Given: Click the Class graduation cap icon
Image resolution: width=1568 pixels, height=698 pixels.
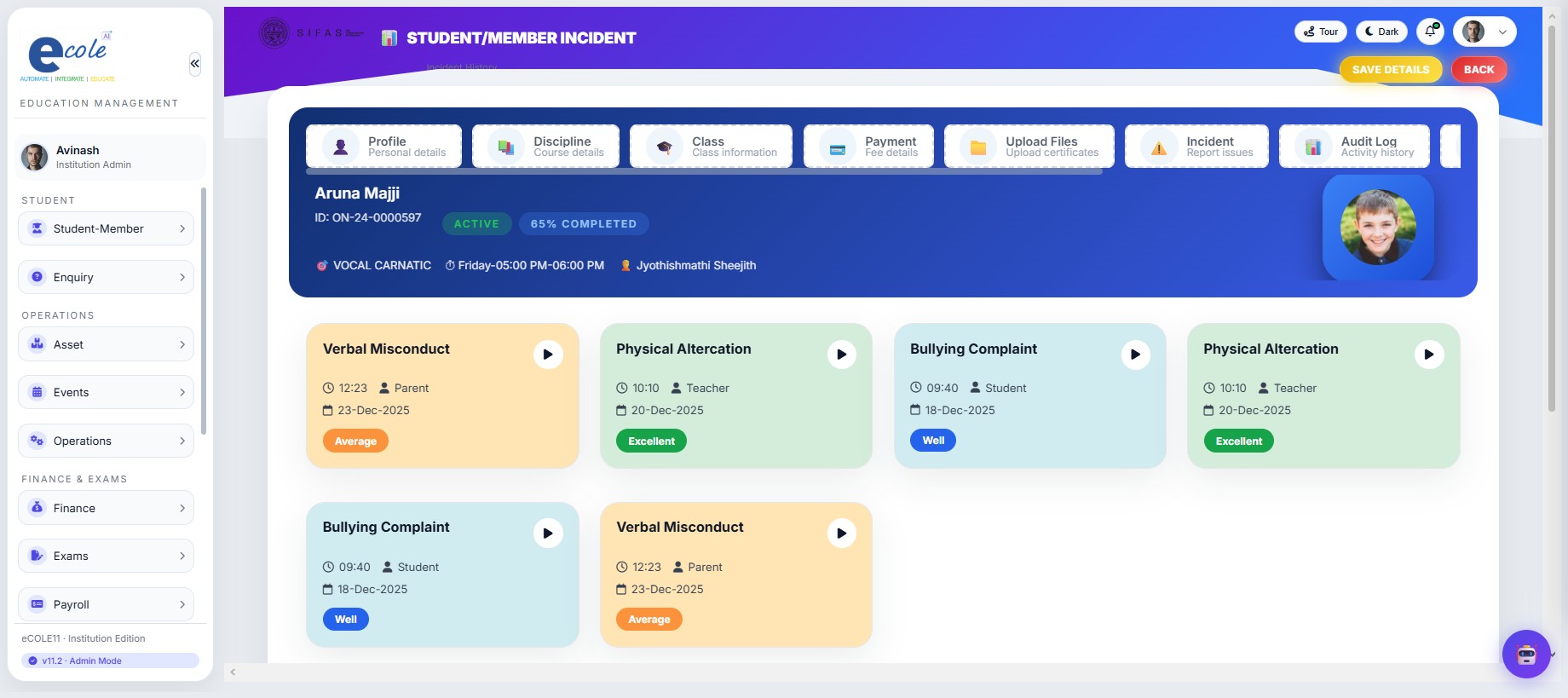Looking at the screenshot, I should pyautogui.click(x=664, y=147).
